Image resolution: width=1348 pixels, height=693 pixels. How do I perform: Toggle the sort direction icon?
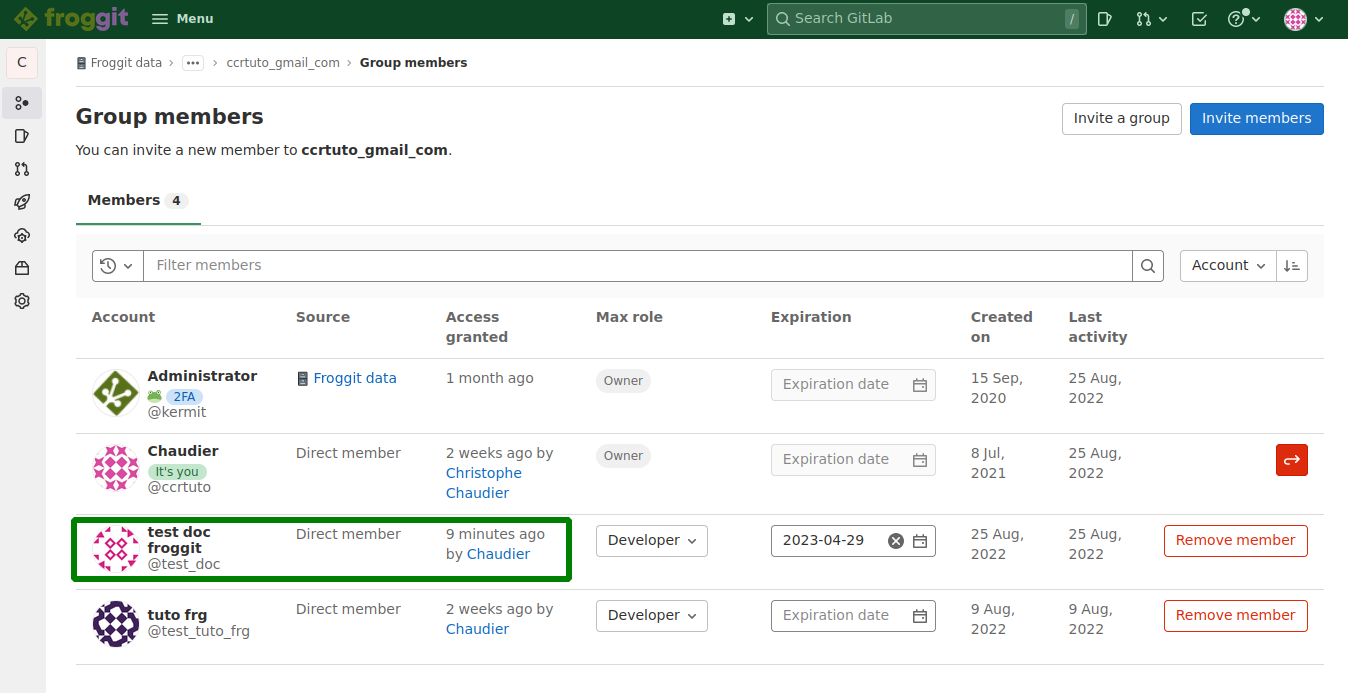point(1292,266)
